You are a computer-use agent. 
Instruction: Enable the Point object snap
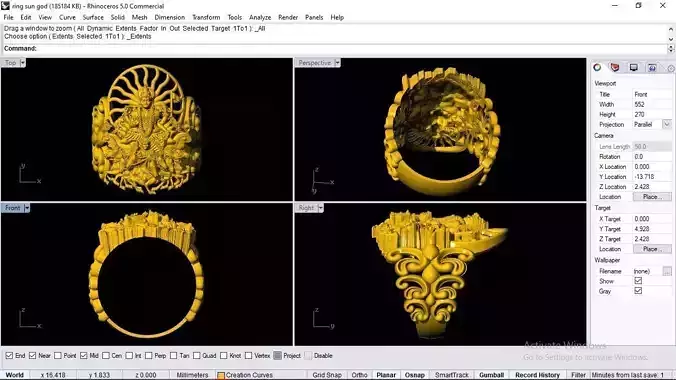coord(58,355)
